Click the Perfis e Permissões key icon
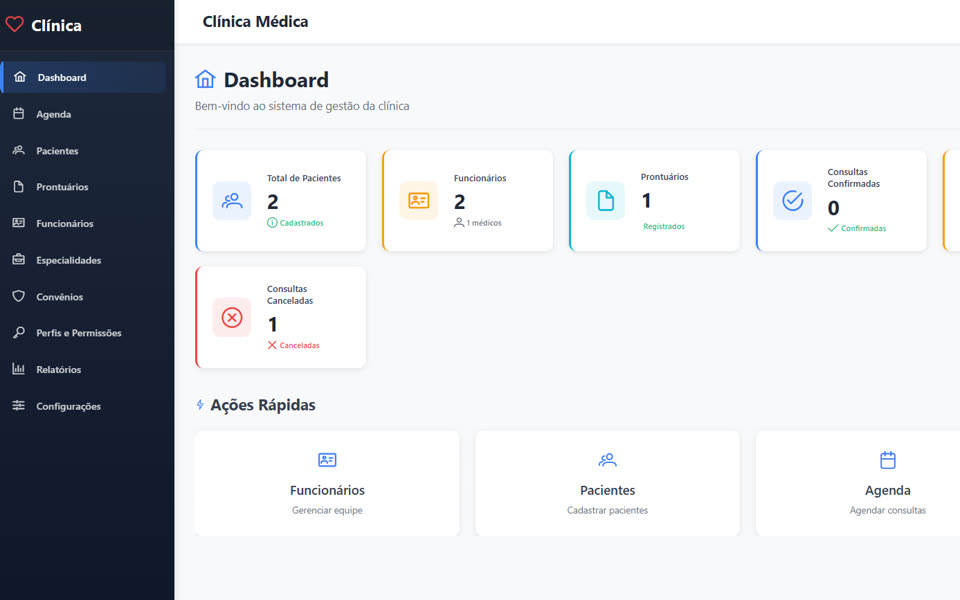Screen dimensions: 960x600 tap(19, 332)
